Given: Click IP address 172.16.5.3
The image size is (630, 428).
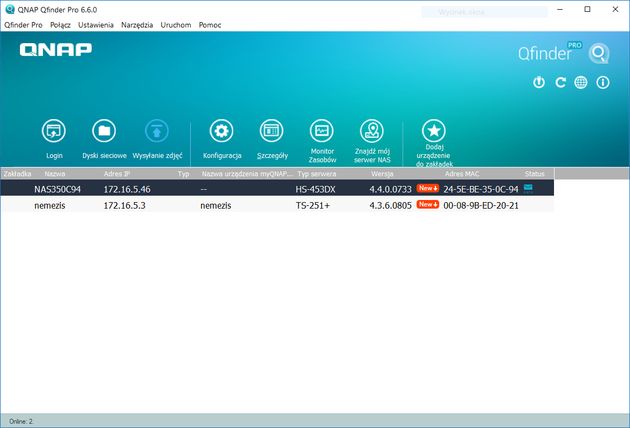Looking at the screenshot, I should 125,205.
